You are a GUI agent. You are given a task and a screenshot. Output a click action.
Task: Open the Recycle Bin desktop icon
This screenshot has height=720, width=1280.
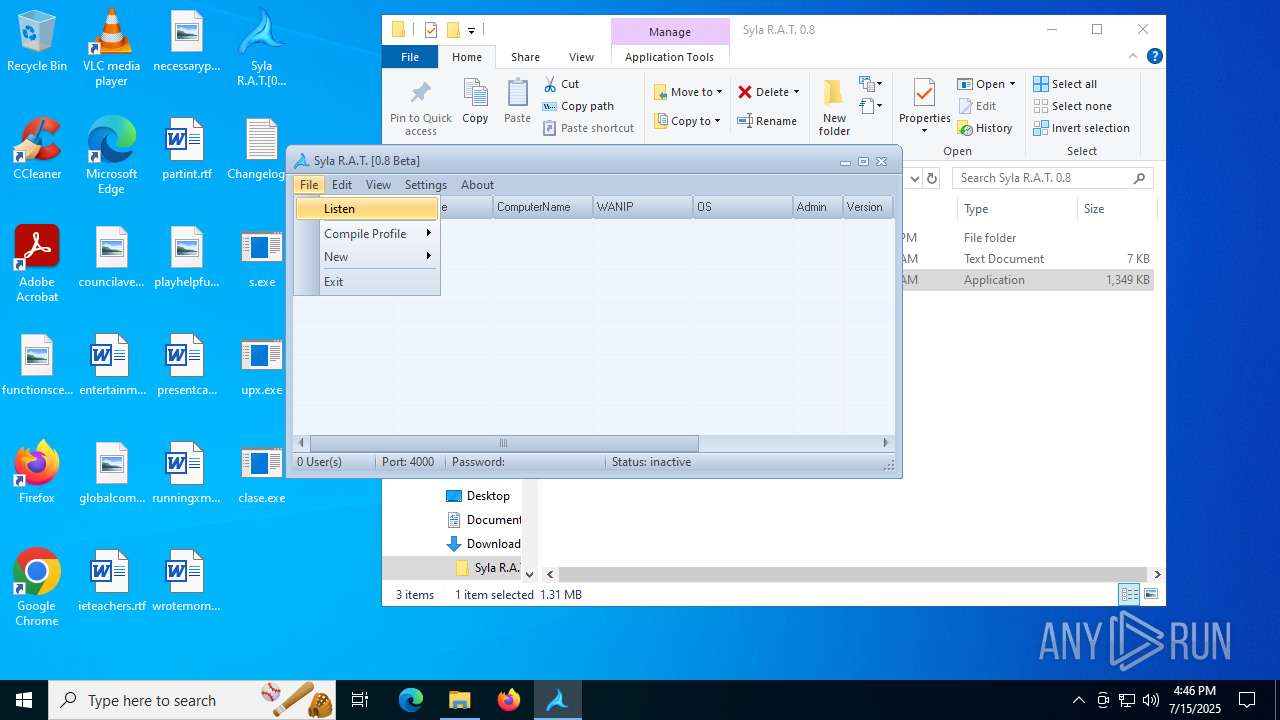click(x=37, y=42)
